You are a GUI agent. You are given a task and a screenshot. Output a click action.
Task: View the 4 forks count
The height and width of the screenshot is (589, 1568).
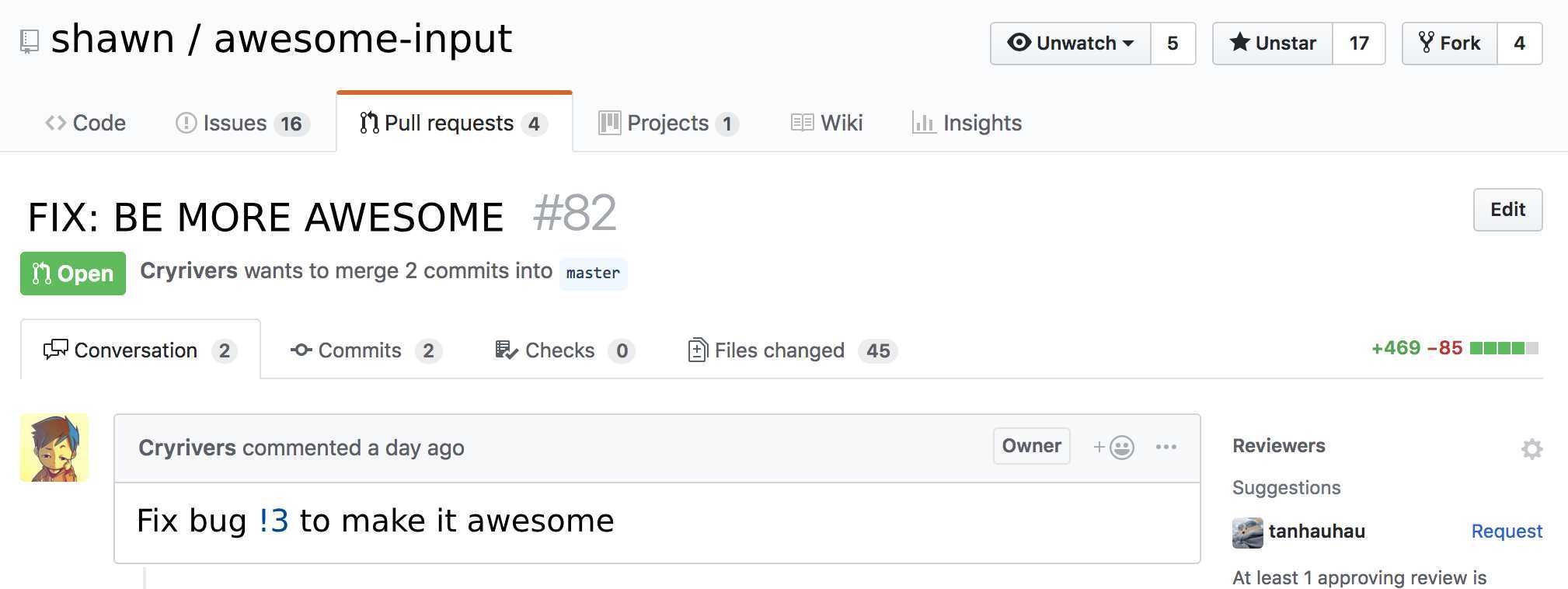click(1519, 44)
